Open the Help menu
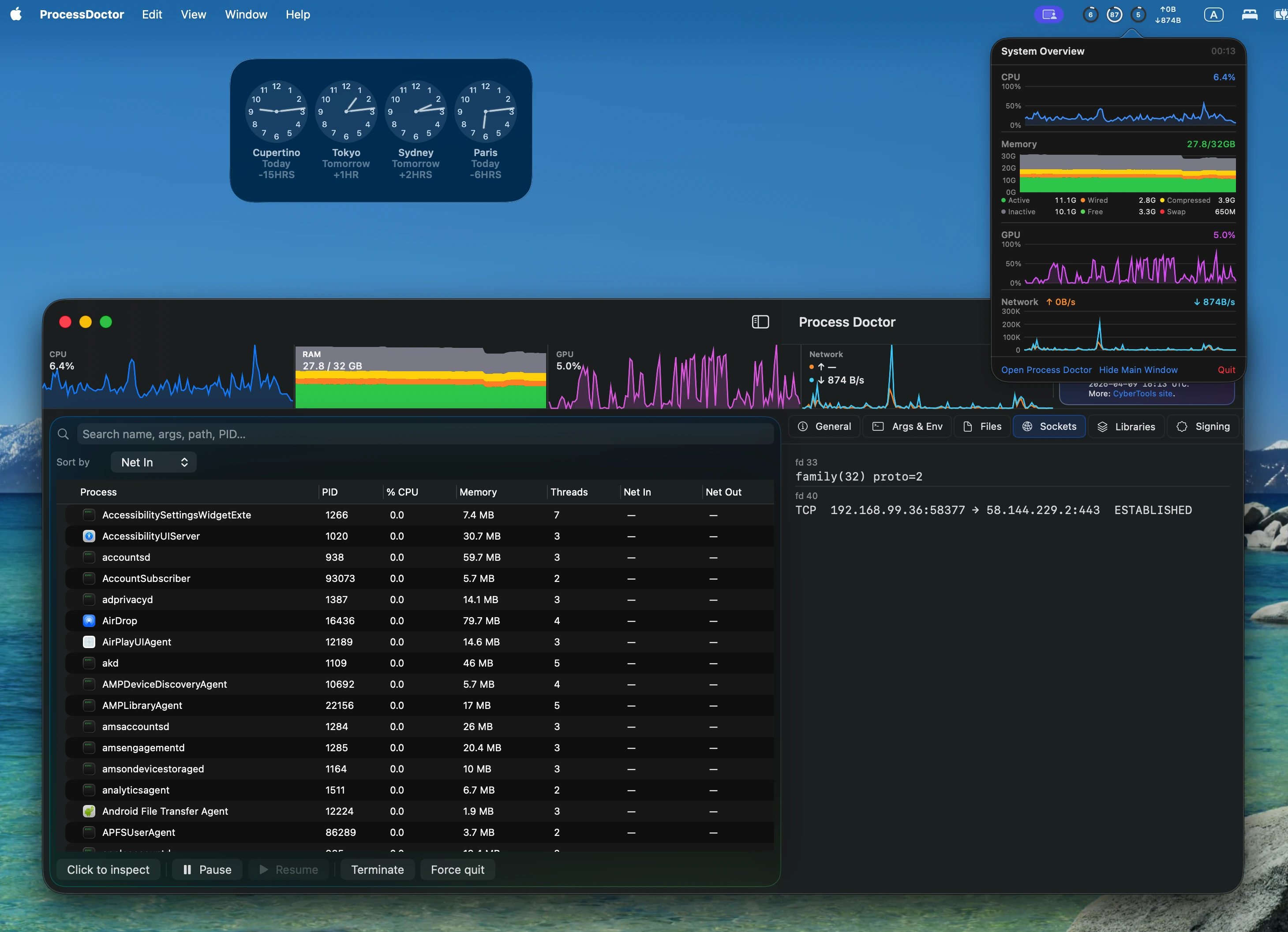Screen dimensions: 1288x932 point(298,14)
